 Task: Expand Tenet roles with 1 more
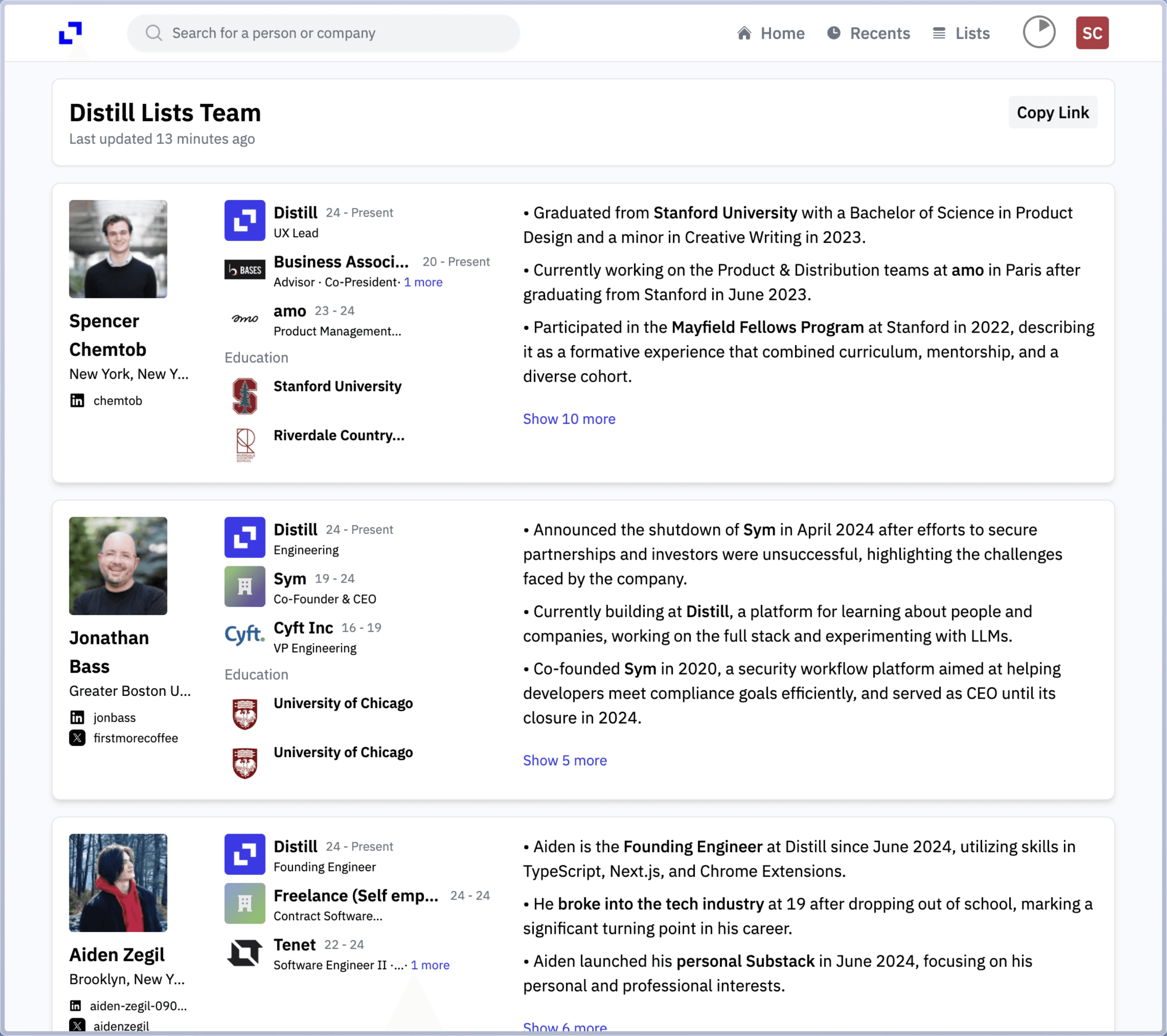click(x=430, y=965)
